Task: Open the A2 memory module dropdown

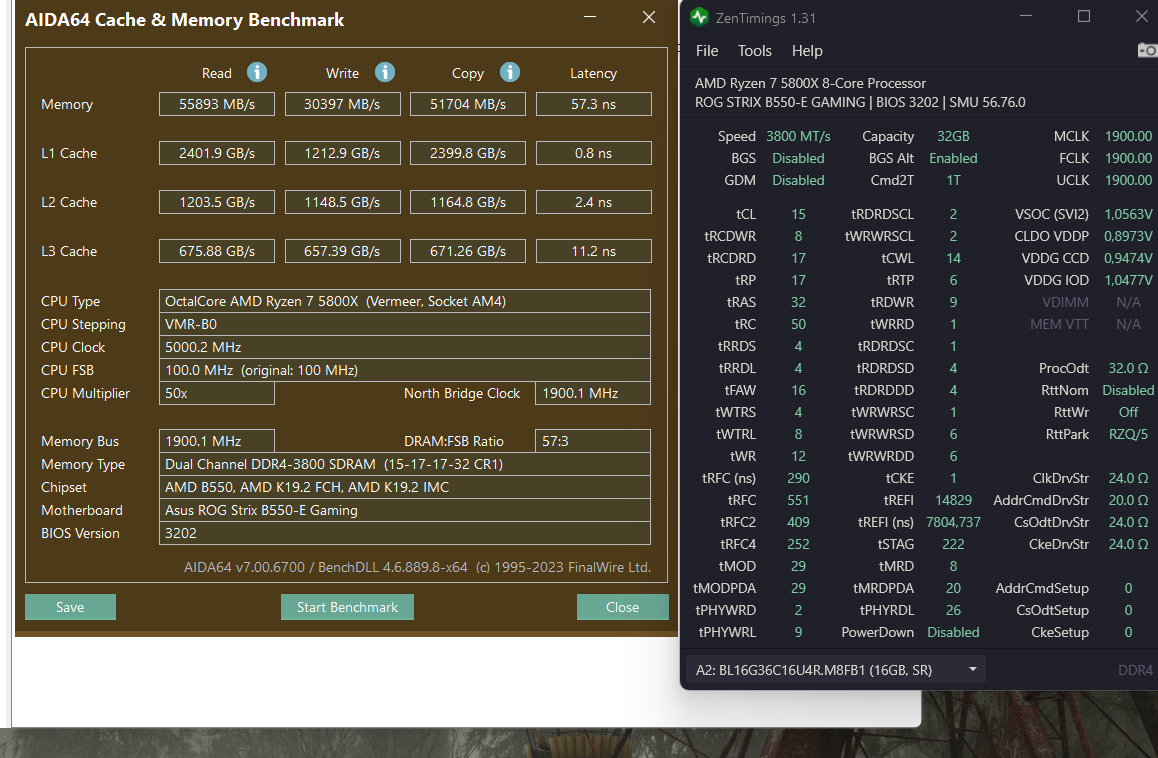Action: (836, 670)
